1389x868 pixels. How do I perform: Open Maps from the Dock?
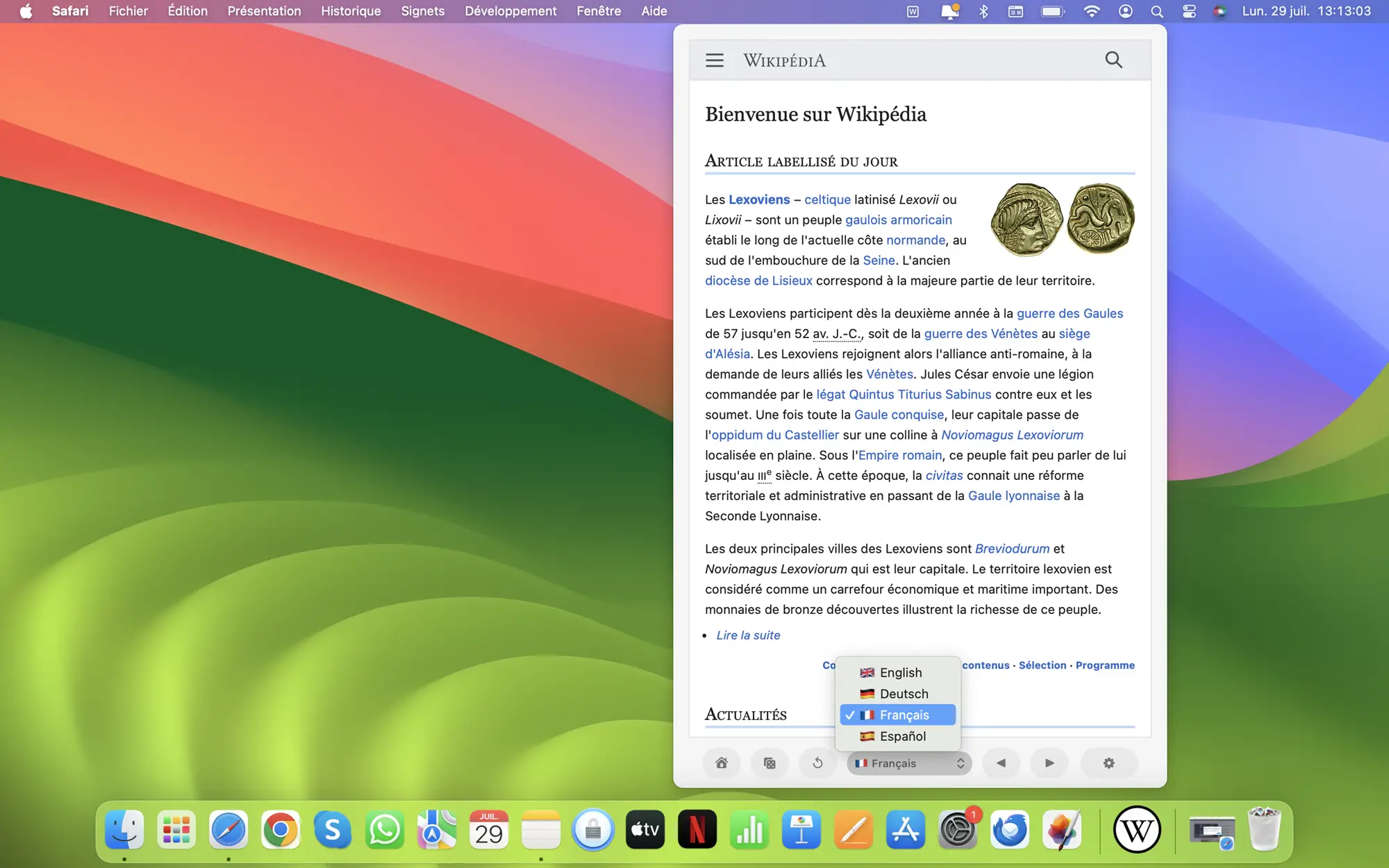437,830
